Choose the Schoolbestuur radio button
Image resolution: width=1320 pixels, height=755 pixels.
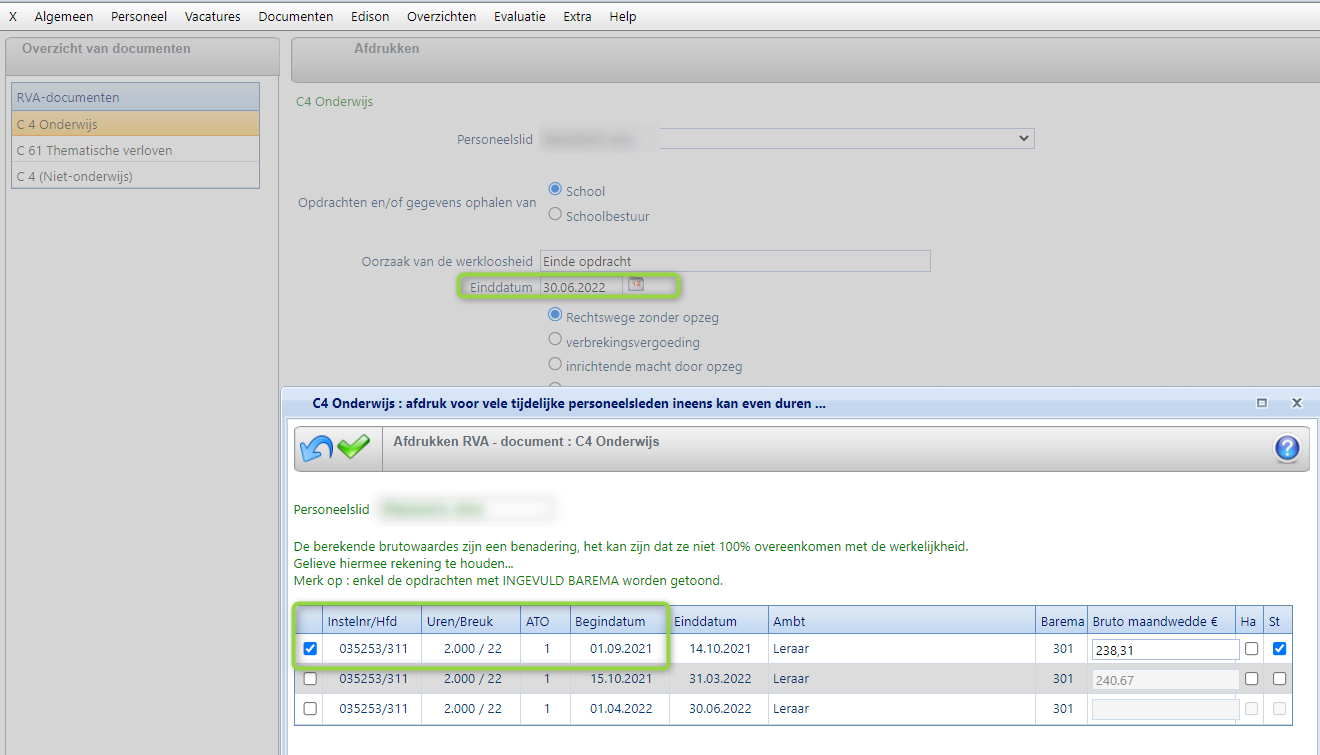555,213
